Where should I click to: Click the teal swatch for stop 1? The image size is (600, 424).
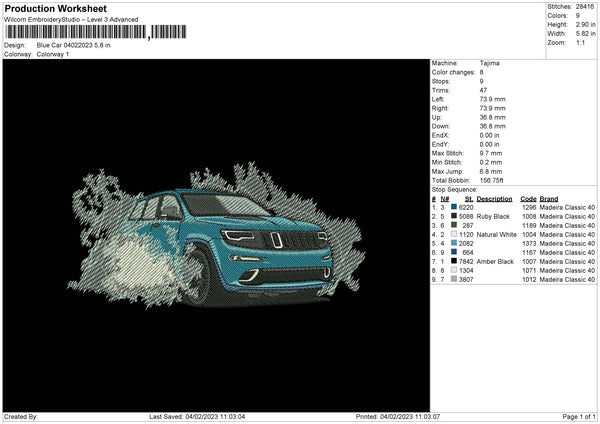(x=457, y=207)
